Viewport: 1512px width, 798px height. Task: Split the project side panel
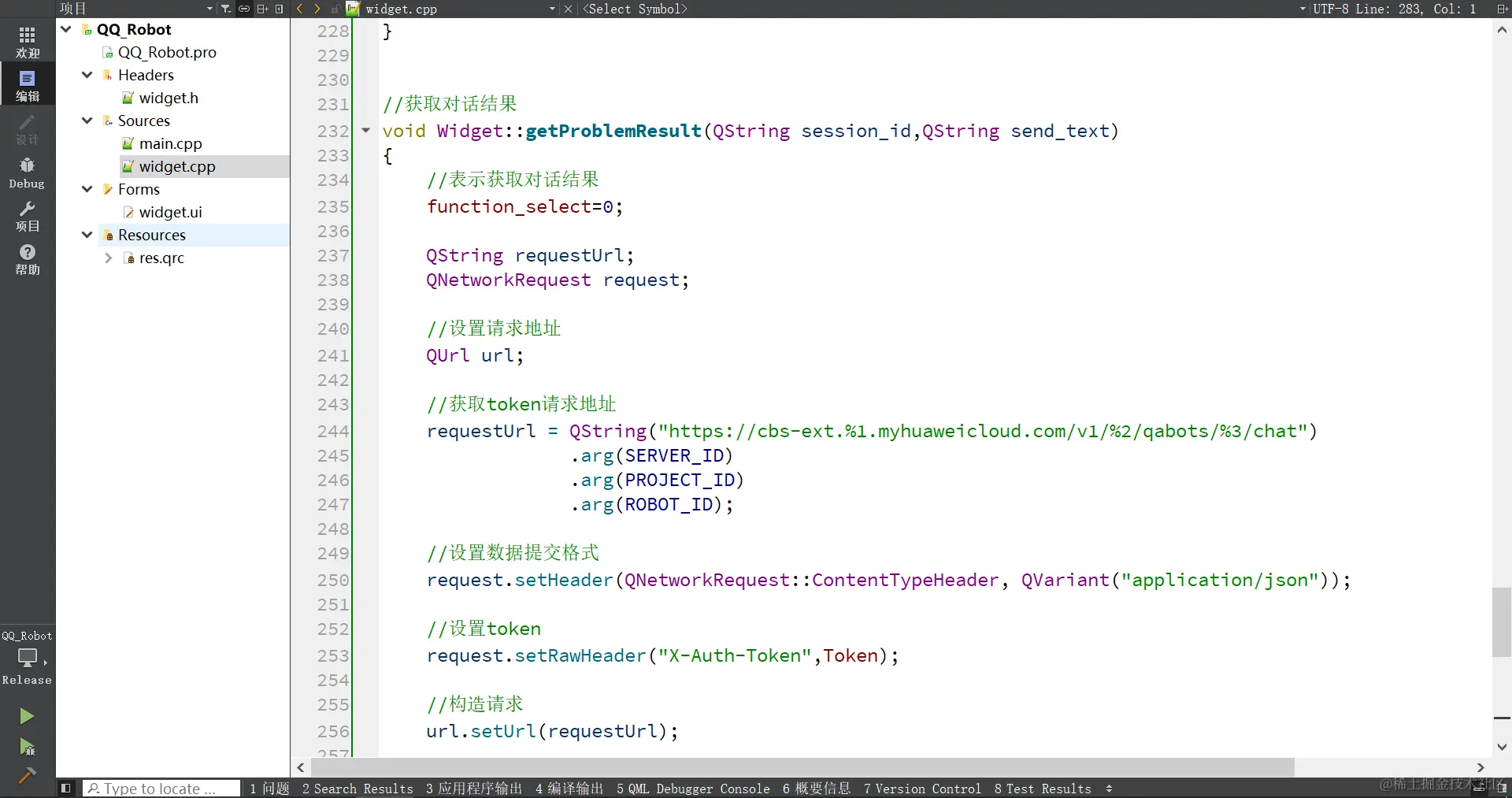[262, 9]
